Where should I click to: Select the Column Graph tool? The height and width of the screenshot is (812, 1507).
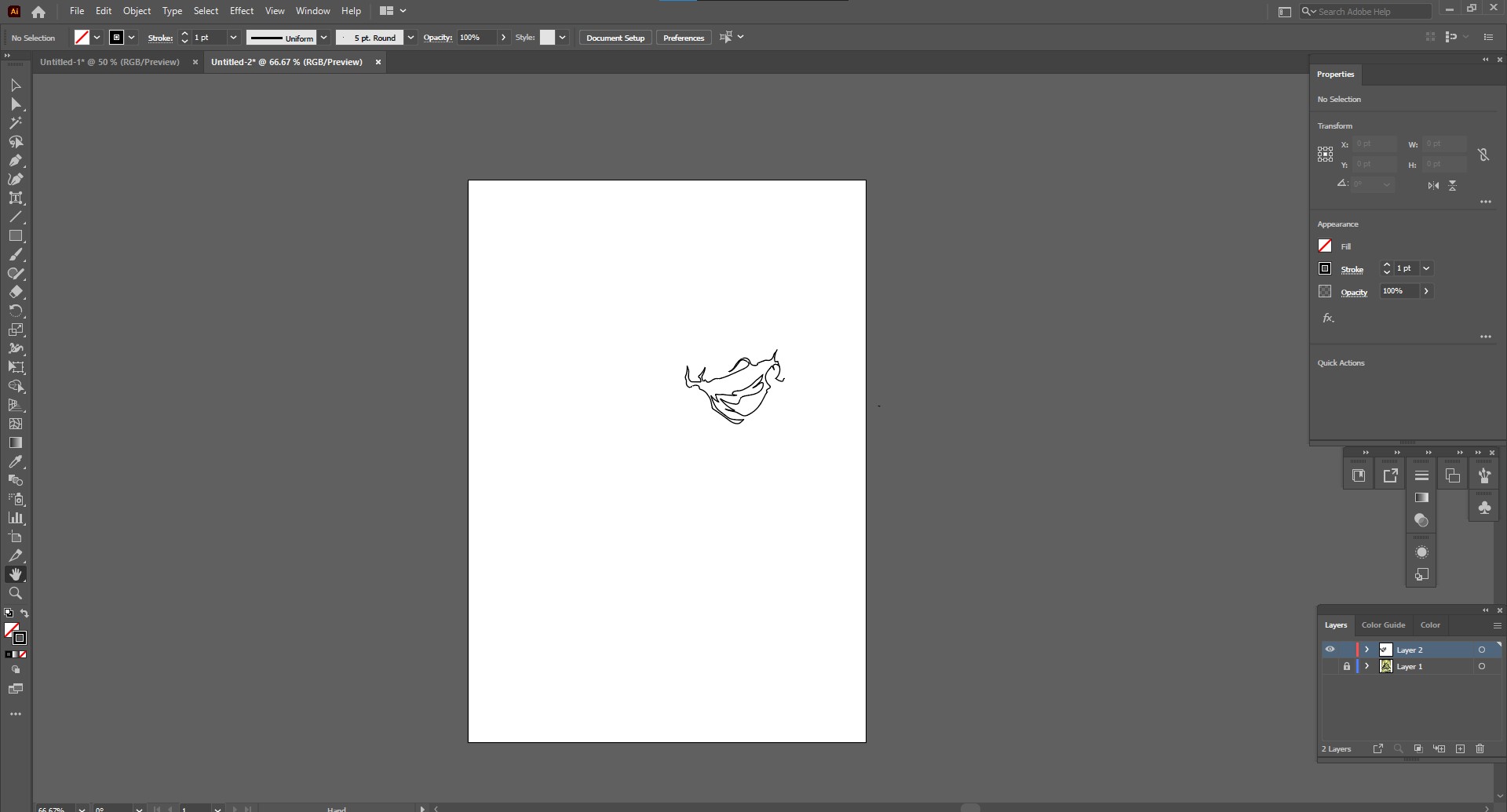tap(16, 519)
